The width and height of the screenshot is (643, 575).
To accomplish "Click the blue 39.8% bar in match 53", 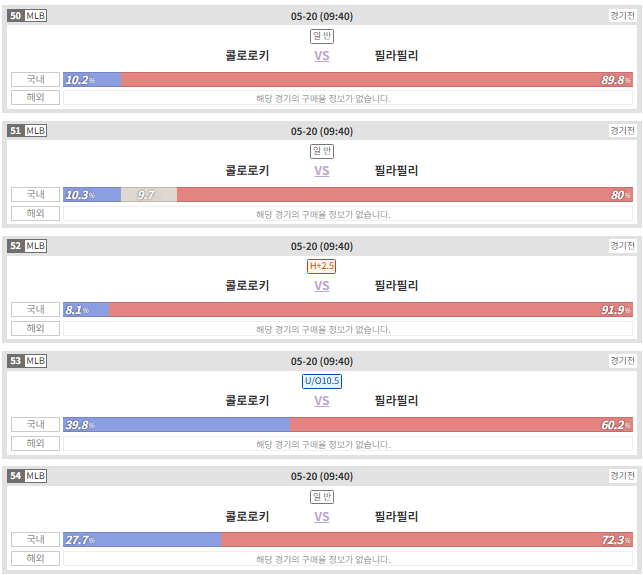I will (x=176, y=424).
